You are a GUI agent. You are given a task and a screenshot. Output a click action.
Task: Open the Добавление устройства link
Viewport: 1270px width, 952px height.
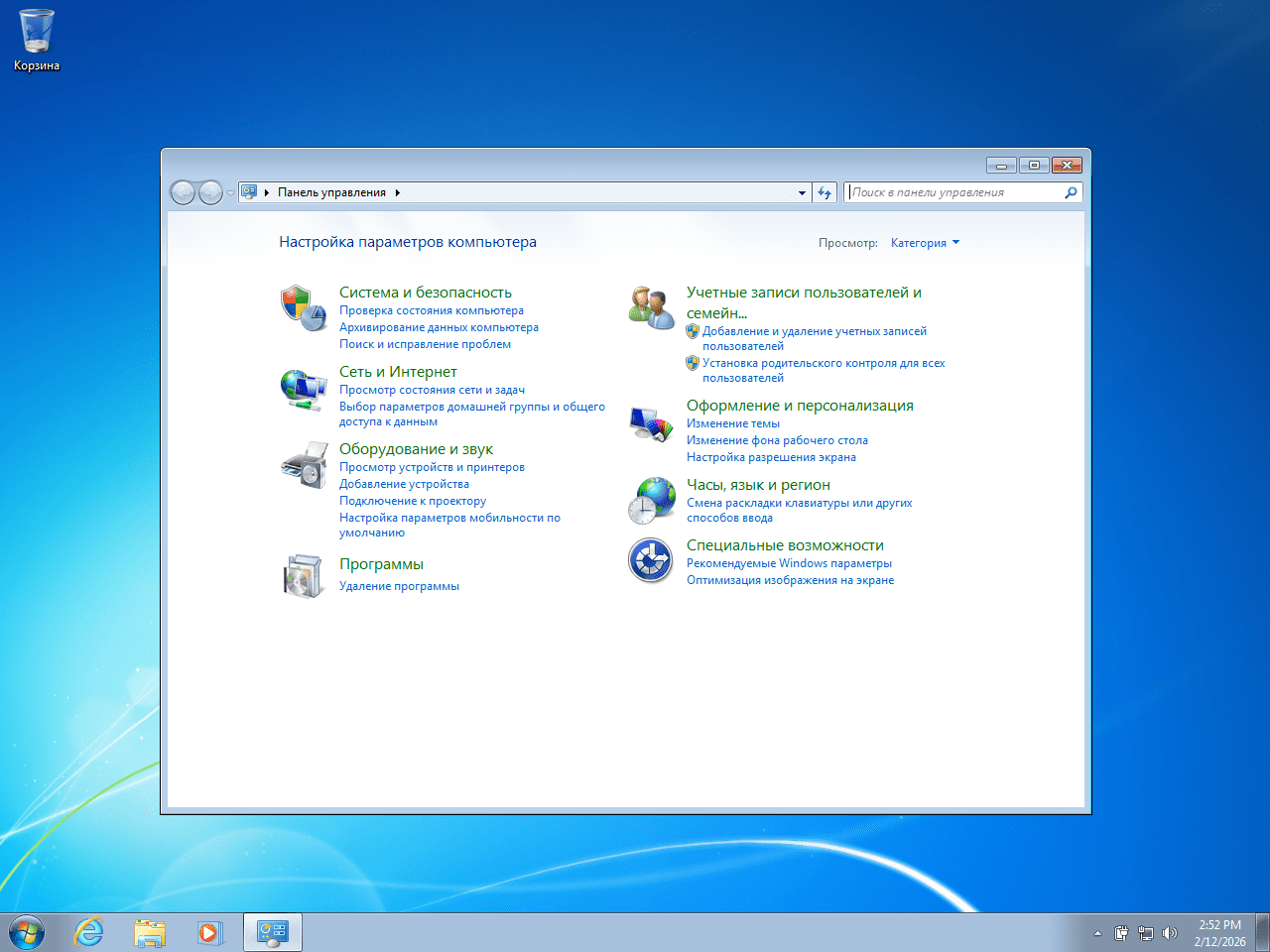(404, 484)
